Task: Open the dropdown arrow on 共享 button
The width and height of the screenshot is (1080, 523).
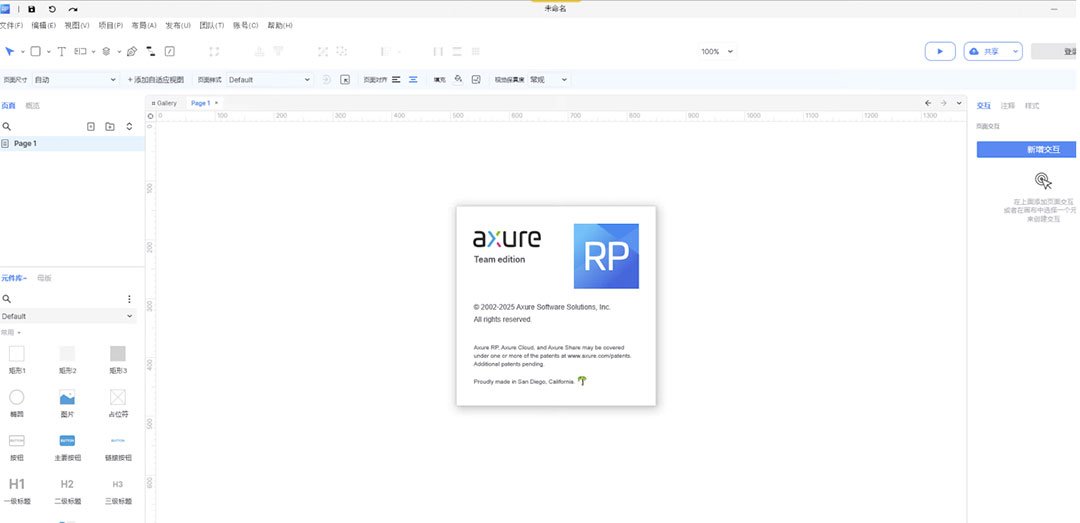Action: pos(1015,51)
